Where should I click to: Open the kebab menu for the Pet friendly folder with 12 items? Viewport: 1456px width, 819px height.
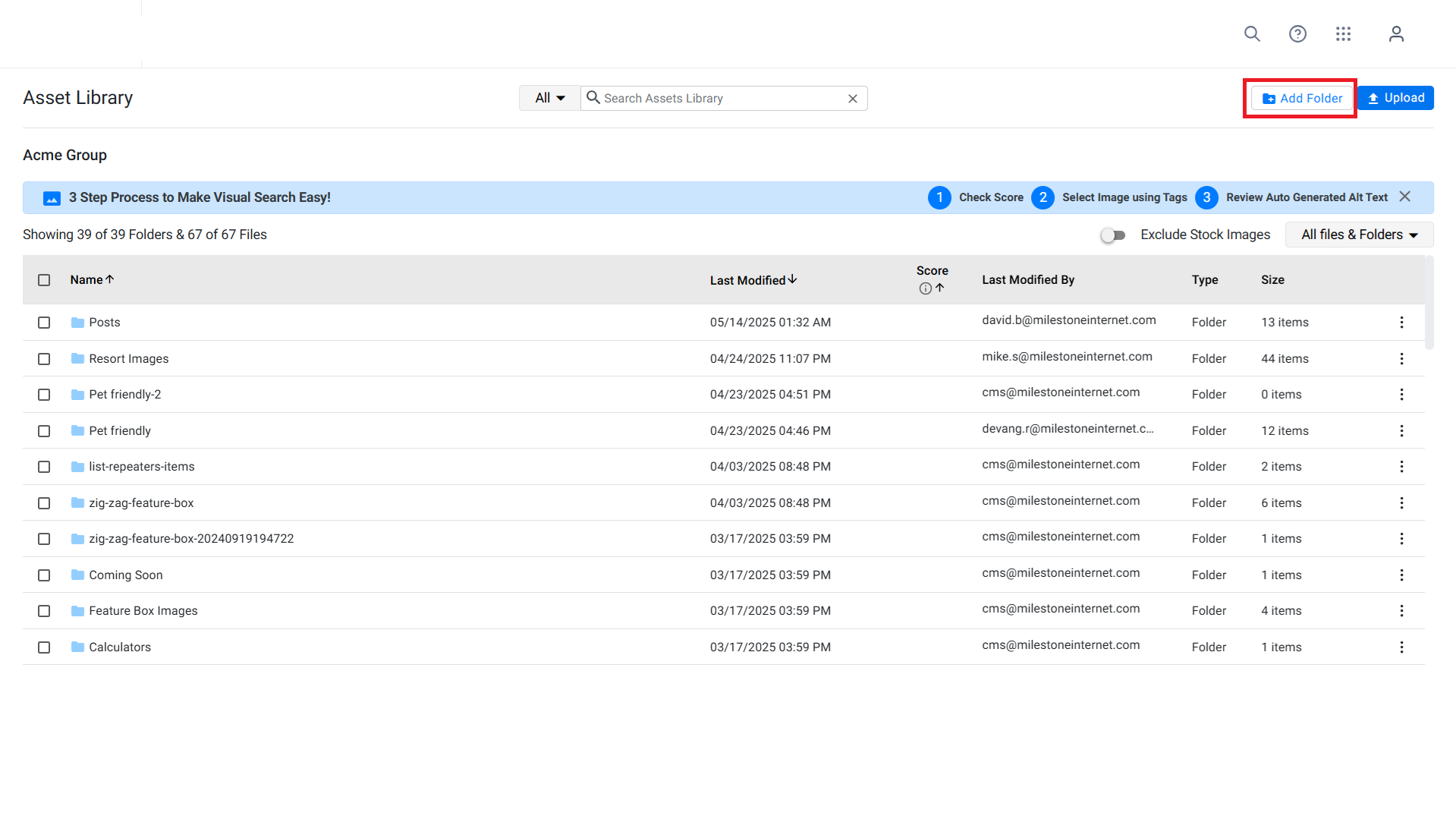pos(1401,431)
